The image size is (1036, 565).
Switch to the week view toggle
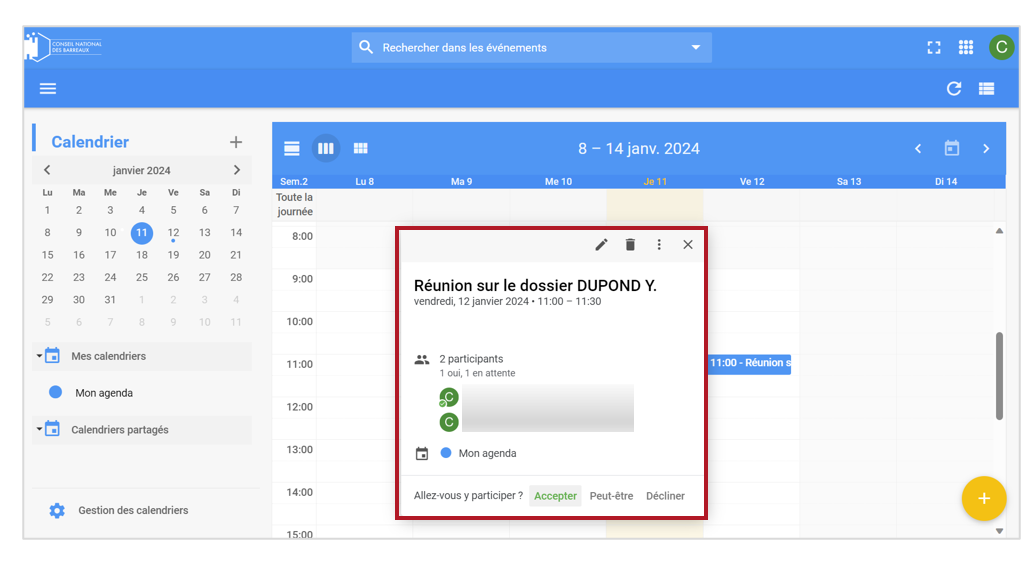point(326,148)
